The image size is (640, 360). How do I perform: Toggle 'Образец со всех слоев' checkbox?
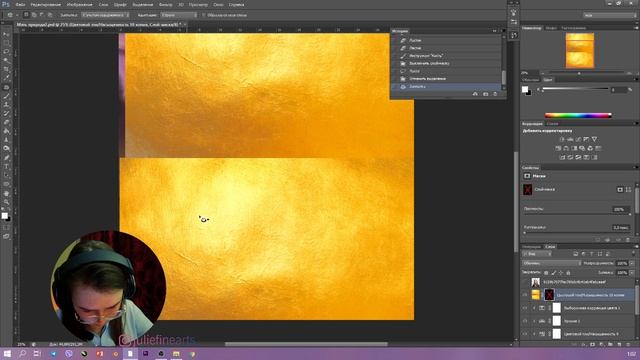pyautogui.click(x=204, y=15)
